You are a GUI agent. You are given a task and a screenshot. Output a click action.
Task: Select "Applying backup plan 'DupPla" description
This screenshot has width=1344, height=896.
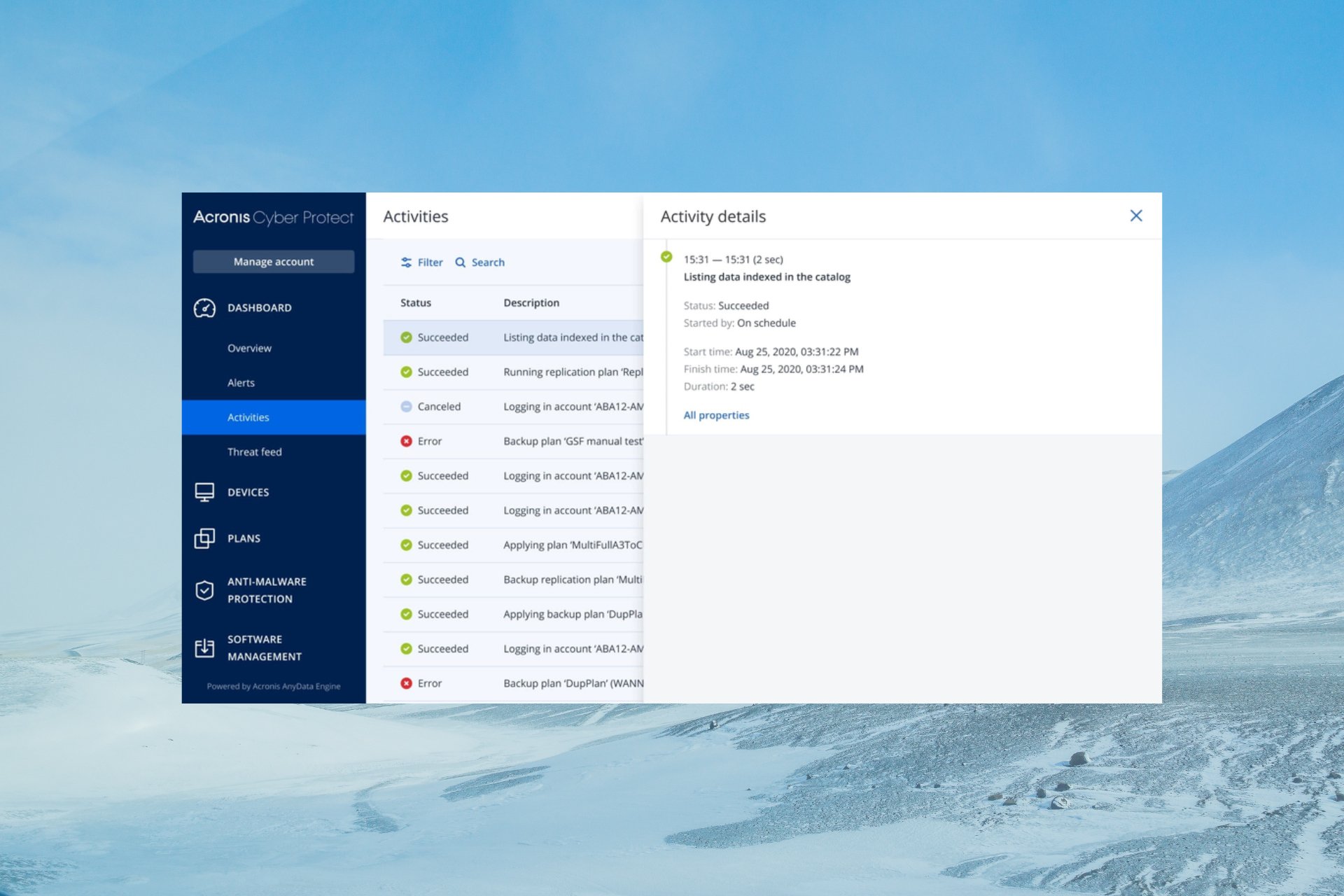coord(573,614)
